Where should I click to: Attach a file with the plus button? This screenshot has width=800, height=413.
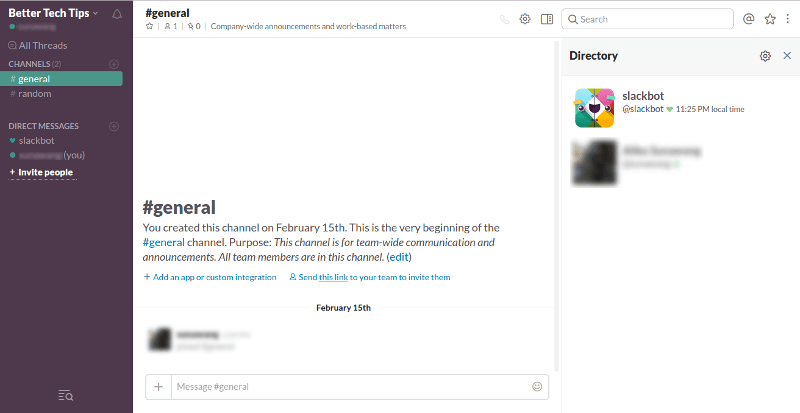coord(159,386)
